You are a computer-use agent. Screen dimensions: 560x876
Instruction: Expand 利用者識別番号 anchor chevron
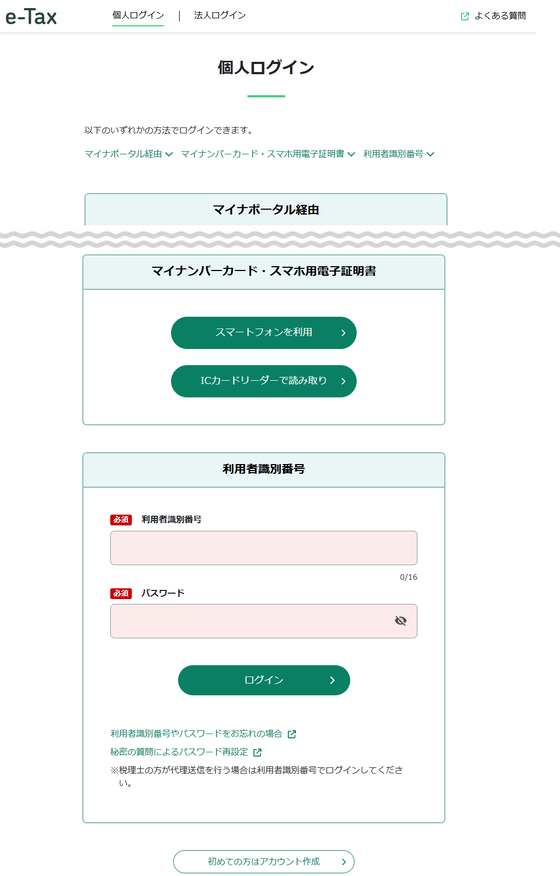tap(430, 154)
